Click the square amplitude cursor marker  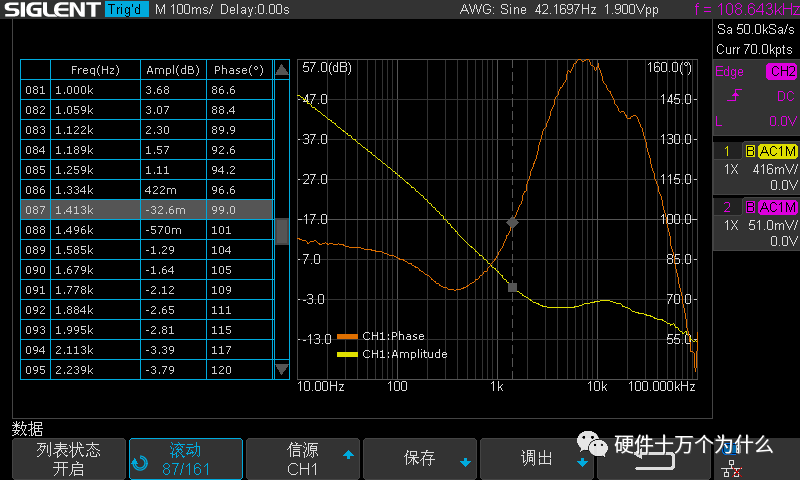(x=512, y=287)
